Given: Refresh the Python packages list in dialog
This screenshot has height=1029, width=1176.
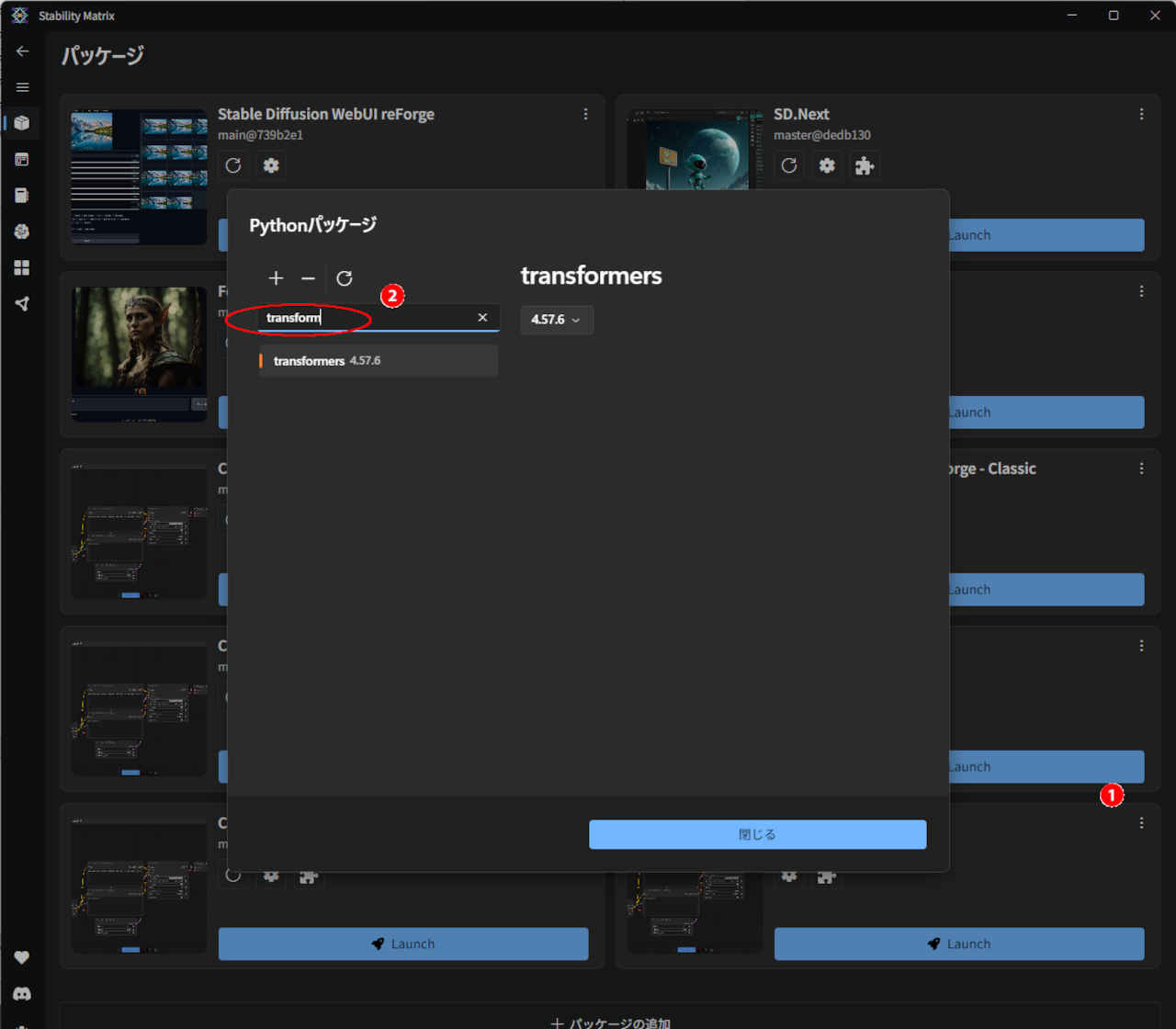Looking at the screenshot, I should tap(345, 278).
